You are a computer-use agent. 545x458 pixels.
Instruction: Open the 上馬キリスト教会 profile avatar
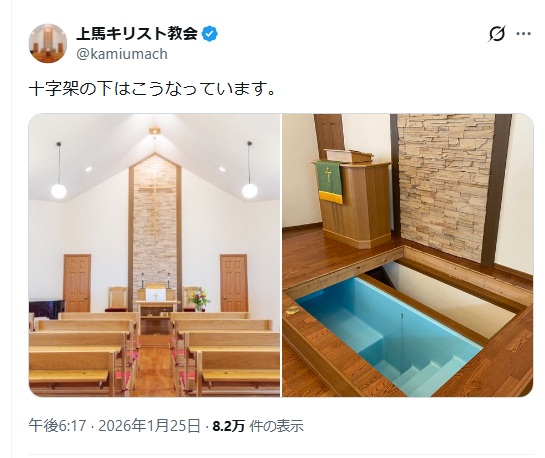[x=48, y=43]
